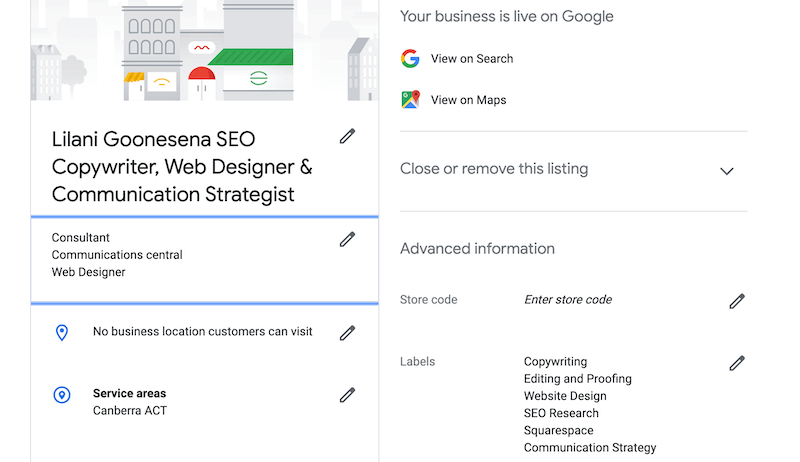
Task: Click the Google G logo icon
Action: pos(410,59)
